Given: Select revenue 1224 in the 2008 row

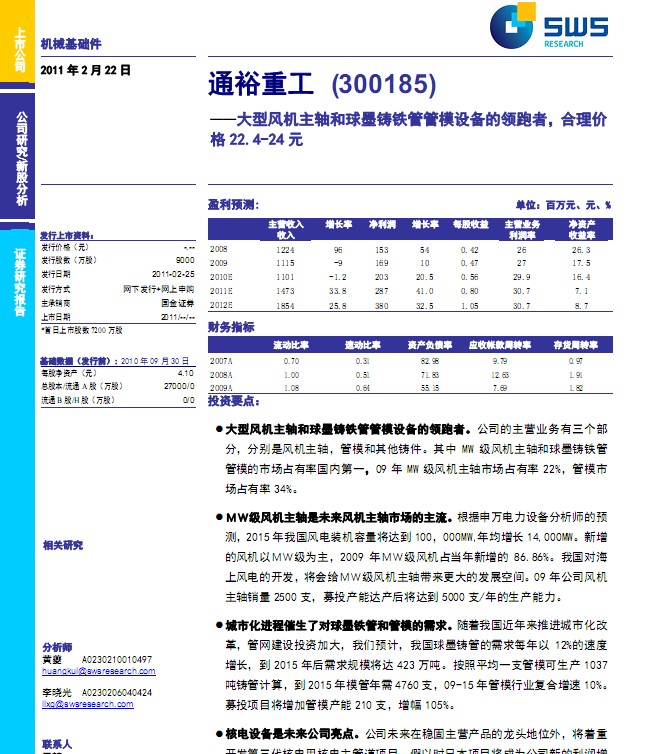Looking at the screenshot, I should pyautogui.click(x=285, y=250).
